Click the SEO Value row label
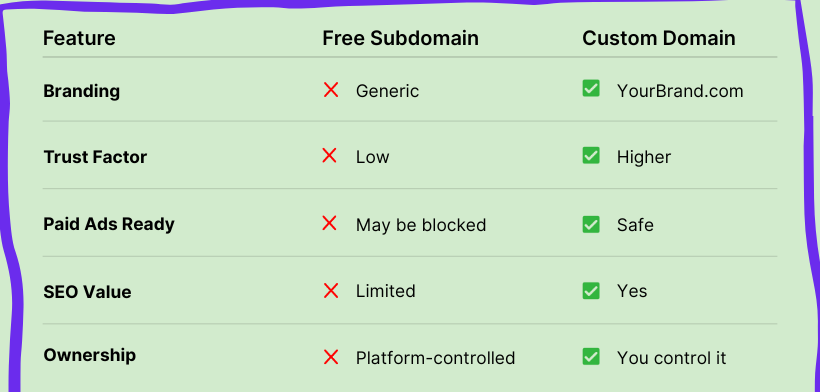Screen dimensions: 820x392 click(x=87, y=292)
